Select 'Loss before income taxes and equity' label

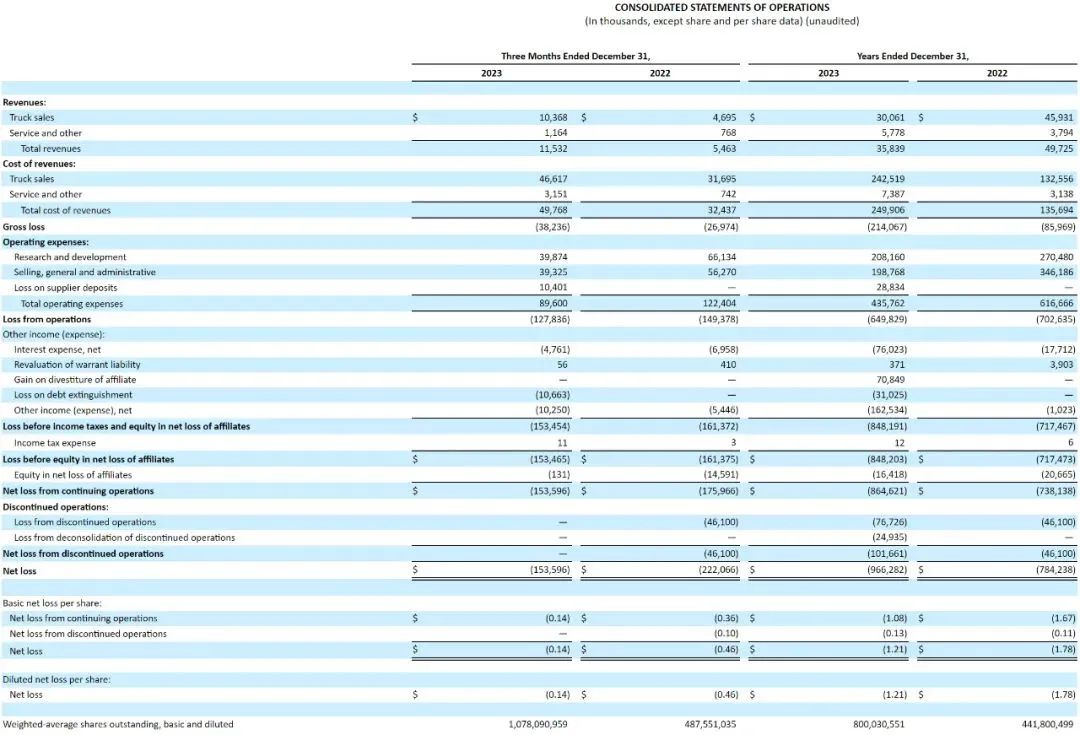pyautogui.click(x=126, y=426)
